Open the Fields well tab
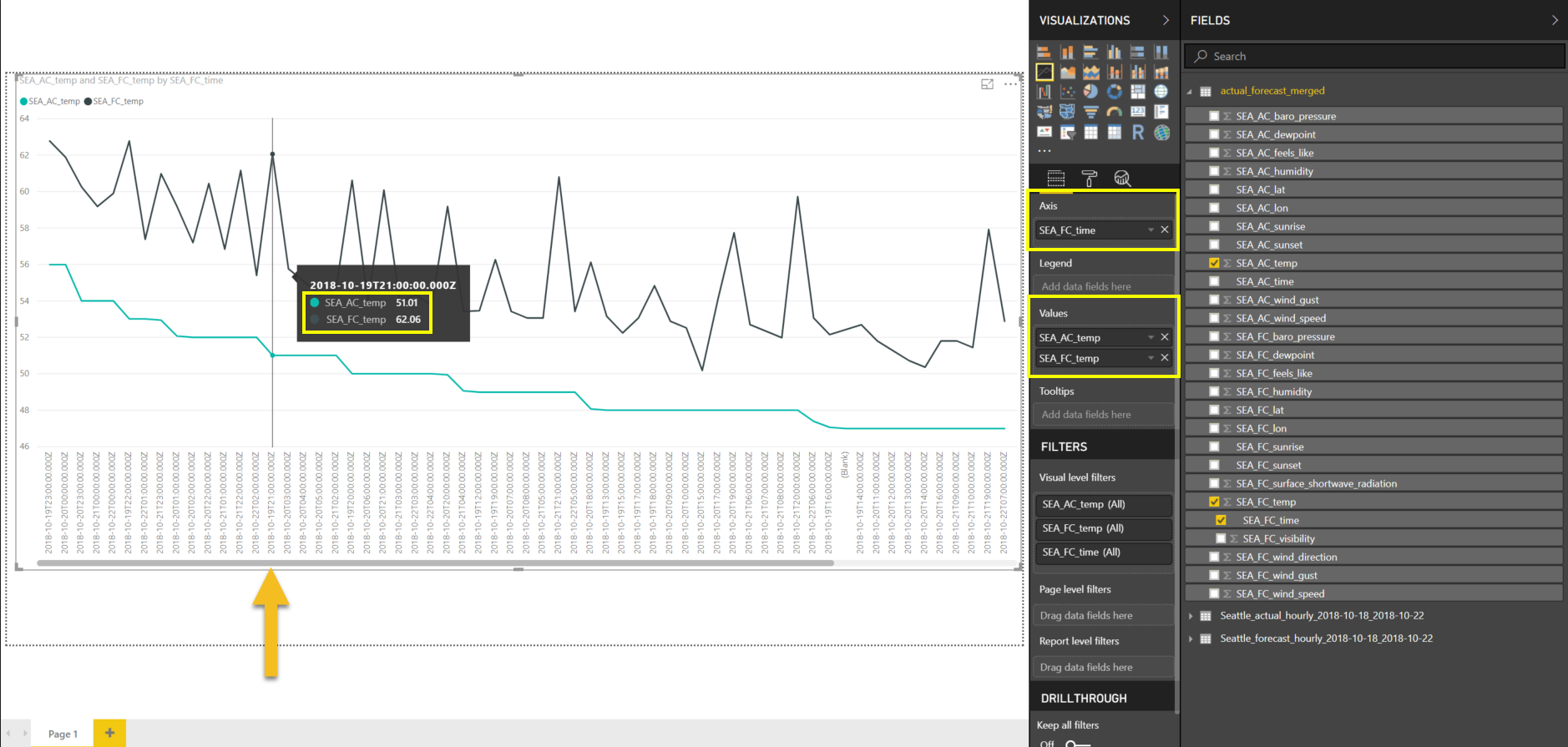 tap(1056, 178)
